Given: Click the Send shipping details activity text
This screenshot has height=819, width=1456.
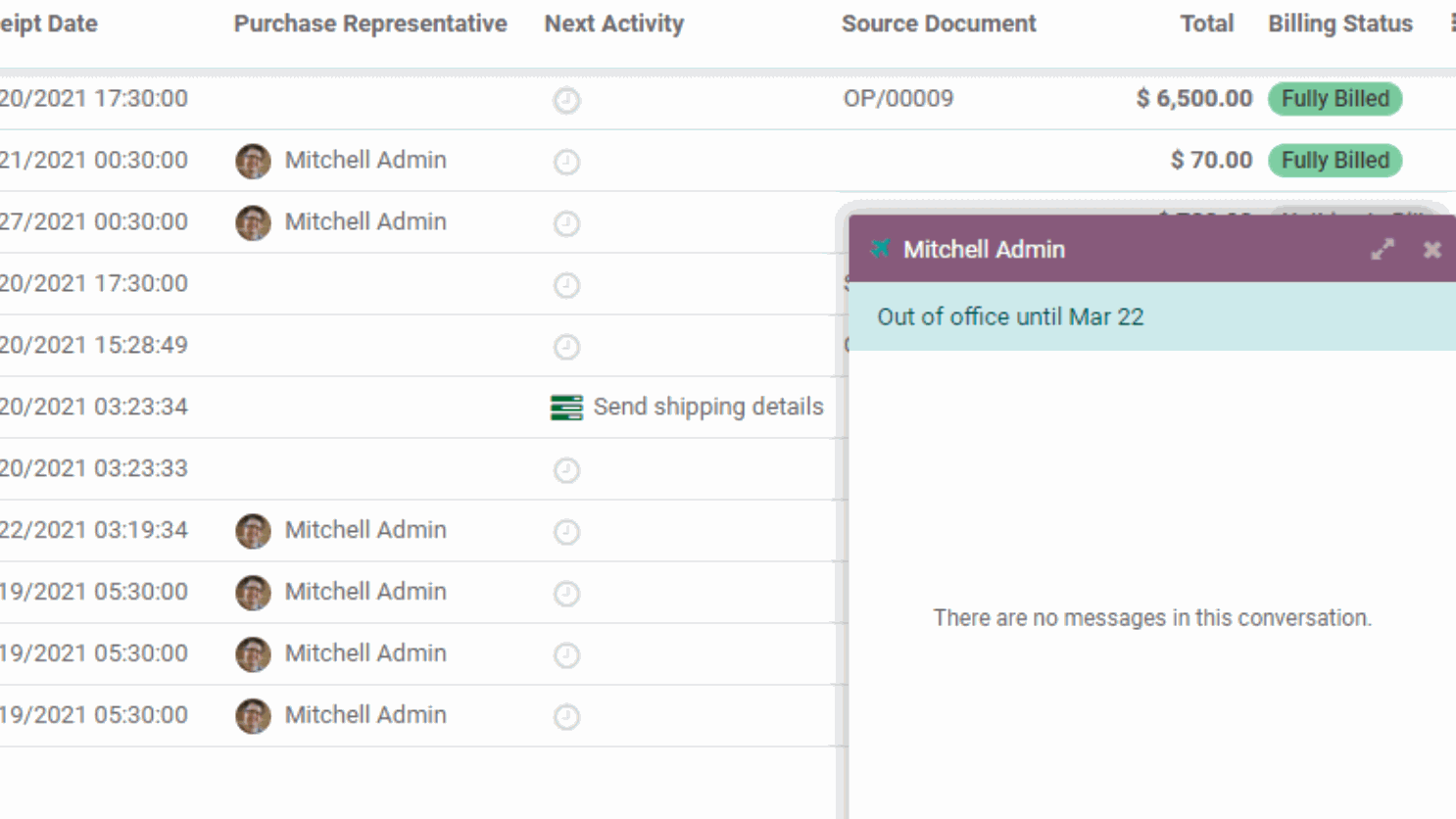Looking at the screenshot, I should (x=708, y=407).
